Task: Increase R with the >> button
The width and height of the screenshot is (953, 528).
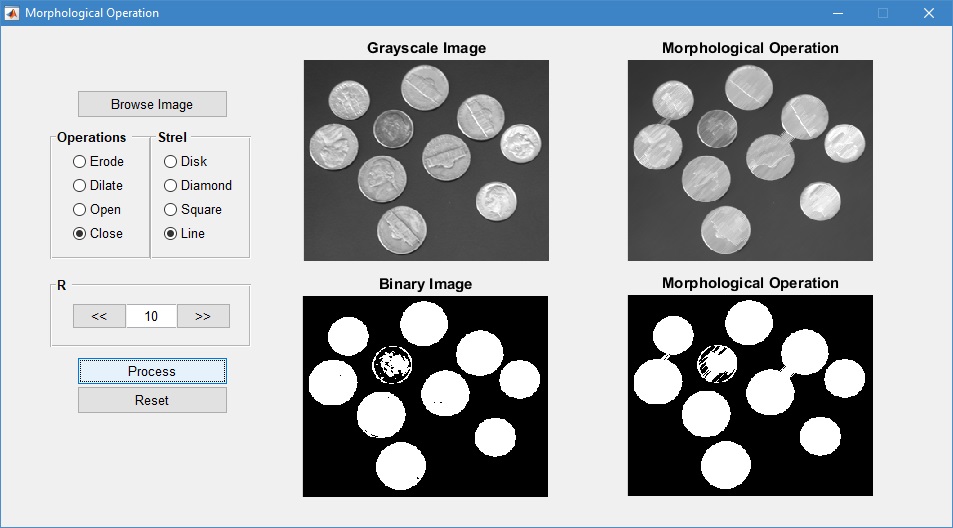Action: (x=203, y=316)
